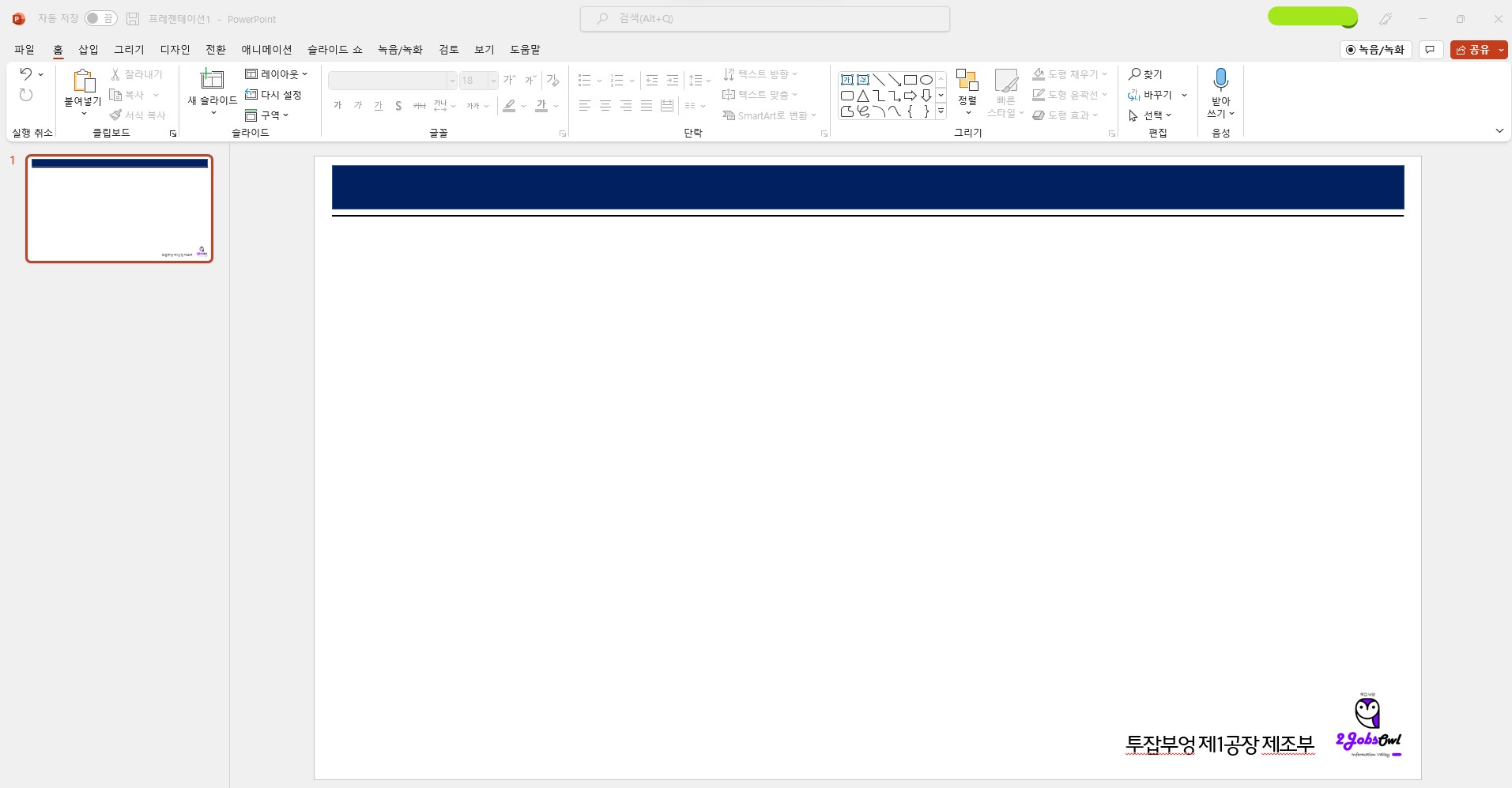The width and height of the screenshot is (1512, 788).
Task: Open the font size dropdown
Action: 492,80
